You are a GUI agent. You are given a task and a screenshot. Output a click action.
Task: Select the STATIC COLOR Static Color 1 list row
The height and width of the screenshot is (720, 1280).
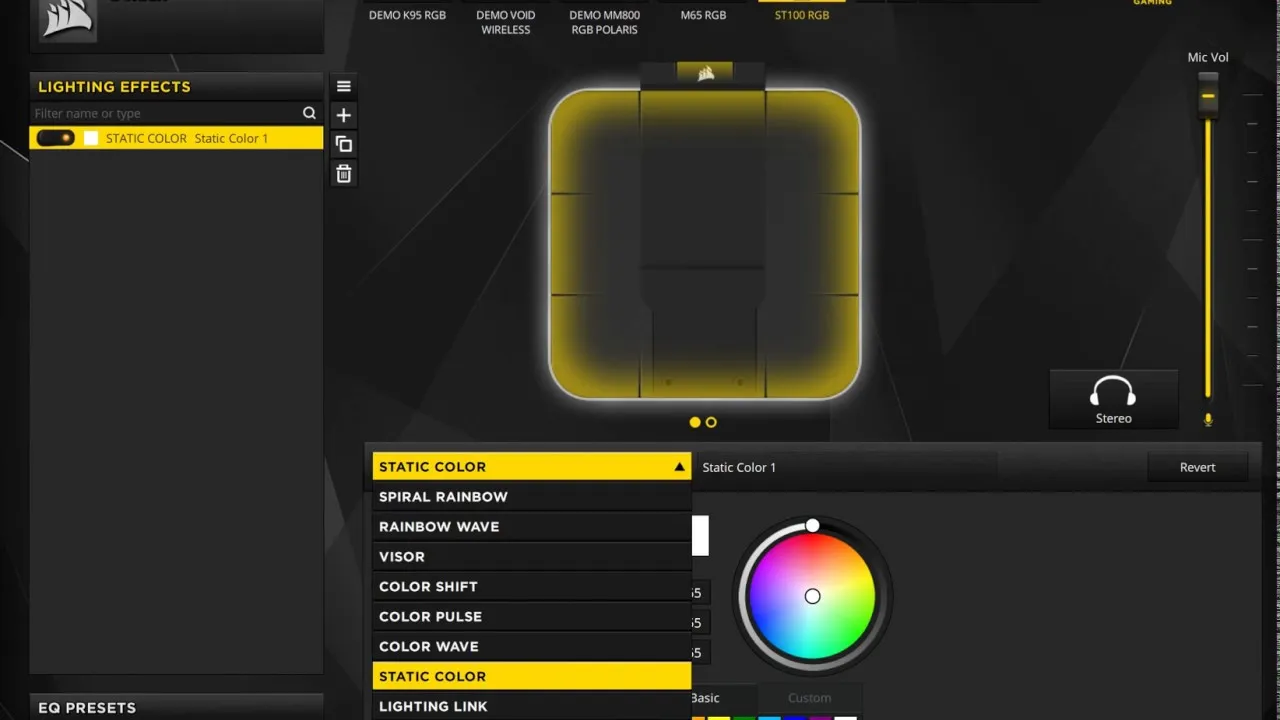176,138
